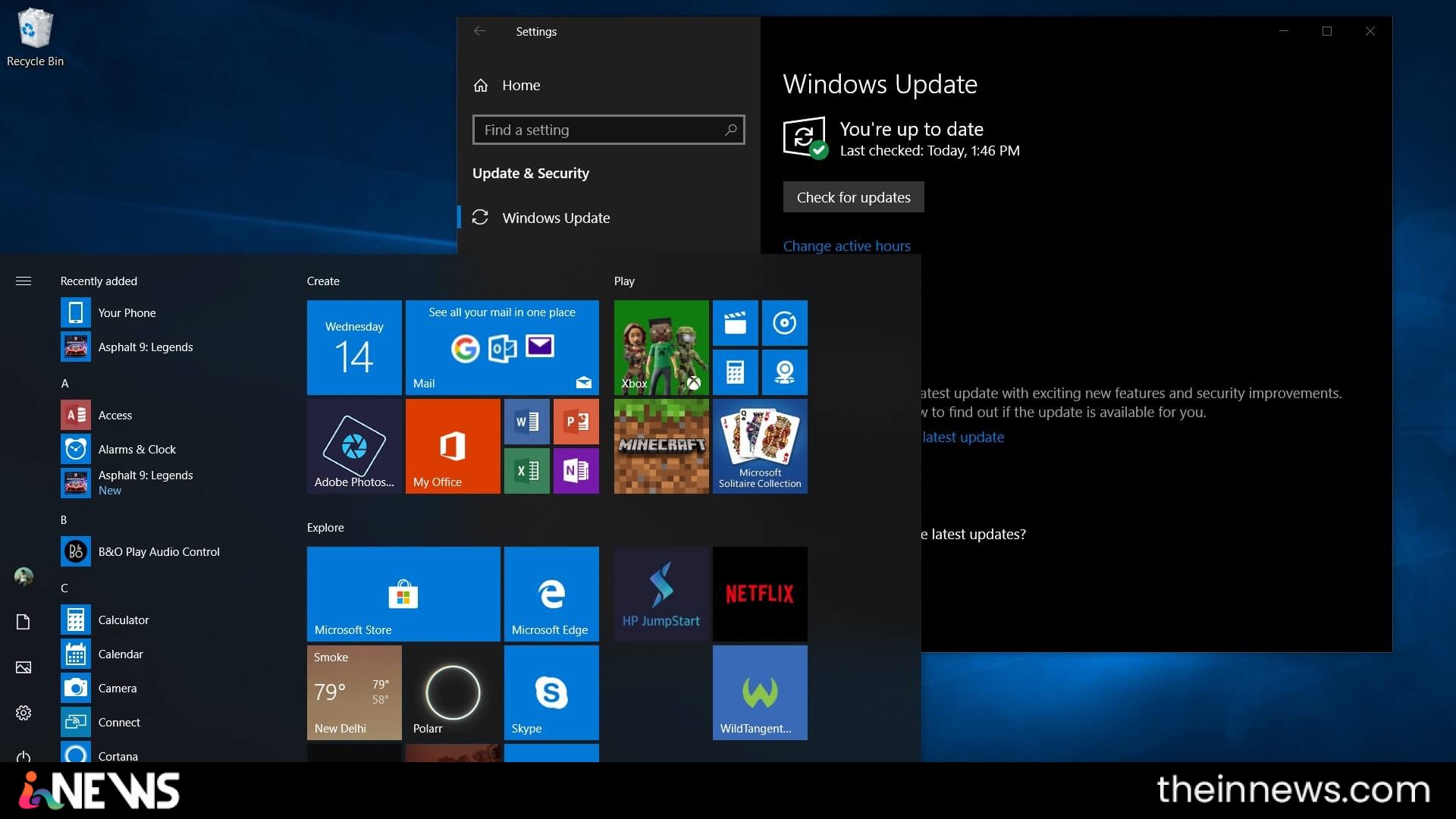The image size is (1456, 819).
Task: Open the My Office tile
Action: tap(453, 446)
